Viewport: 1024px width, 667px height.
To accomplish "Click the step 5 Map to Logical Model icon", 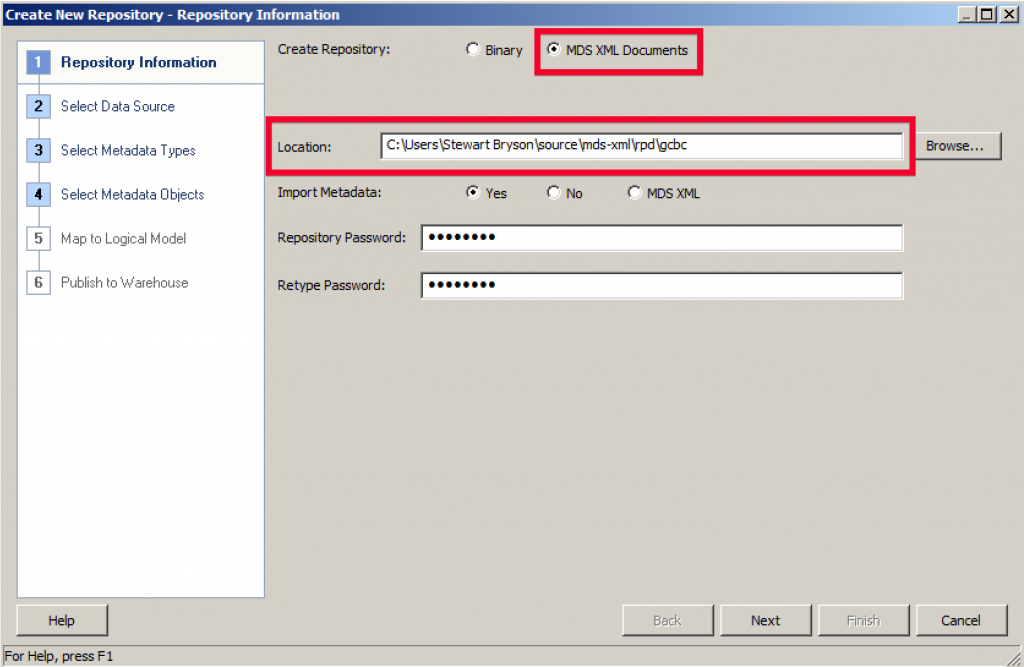I will point(38,238).
